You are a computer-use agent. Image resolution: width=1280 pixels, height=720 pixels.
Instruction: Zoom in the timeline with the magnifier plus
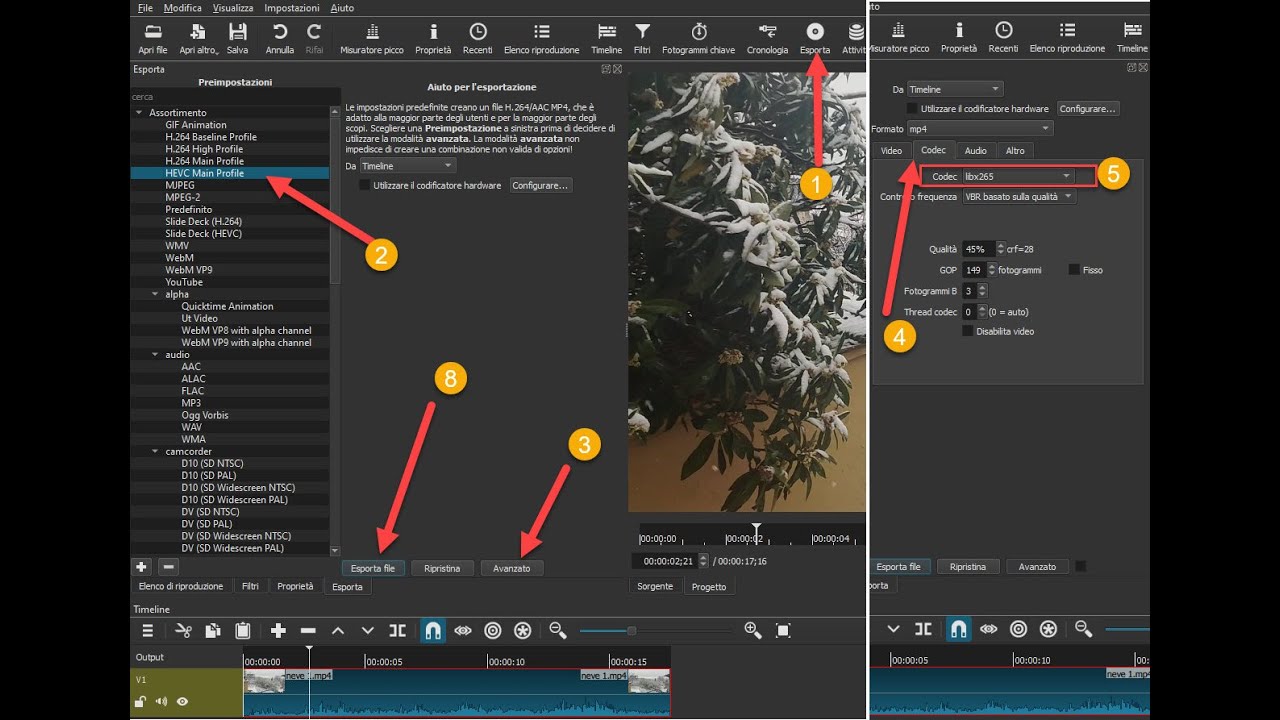(x=753, y=630)
